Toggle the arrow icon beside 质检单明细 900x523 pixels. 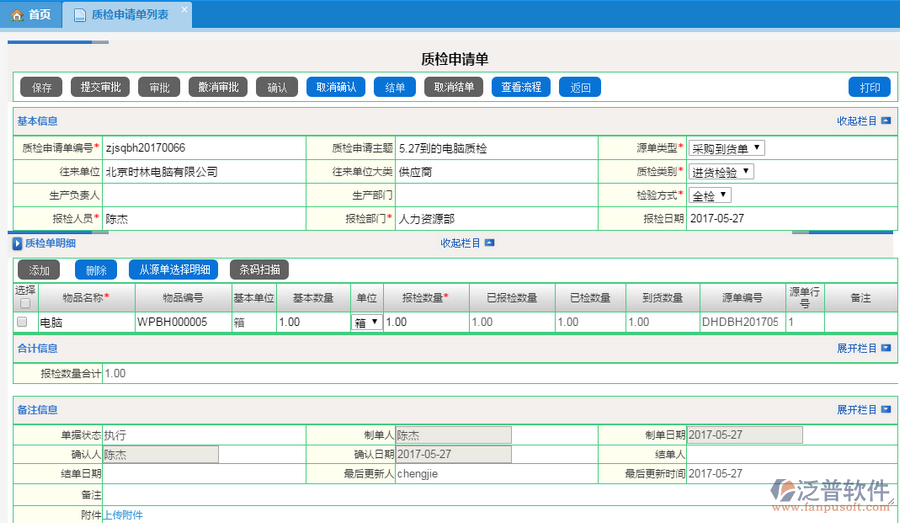tap(18, 243)
